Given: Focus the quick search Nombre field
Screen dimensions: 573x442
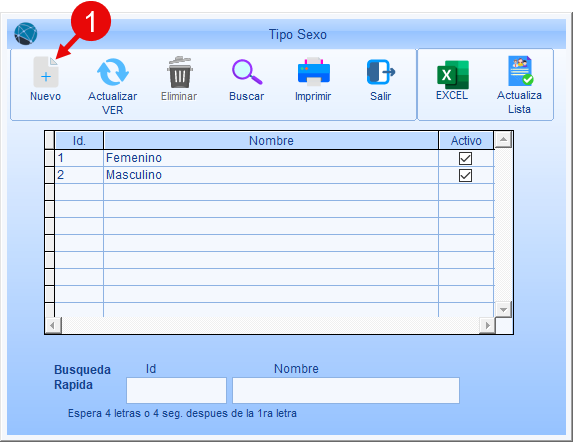Looking at the screenshot, I should click(346, 390).
